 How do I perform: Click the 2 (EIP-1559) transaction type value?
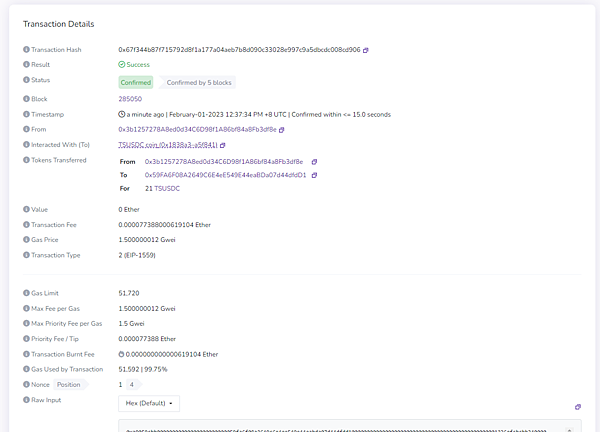137,255
